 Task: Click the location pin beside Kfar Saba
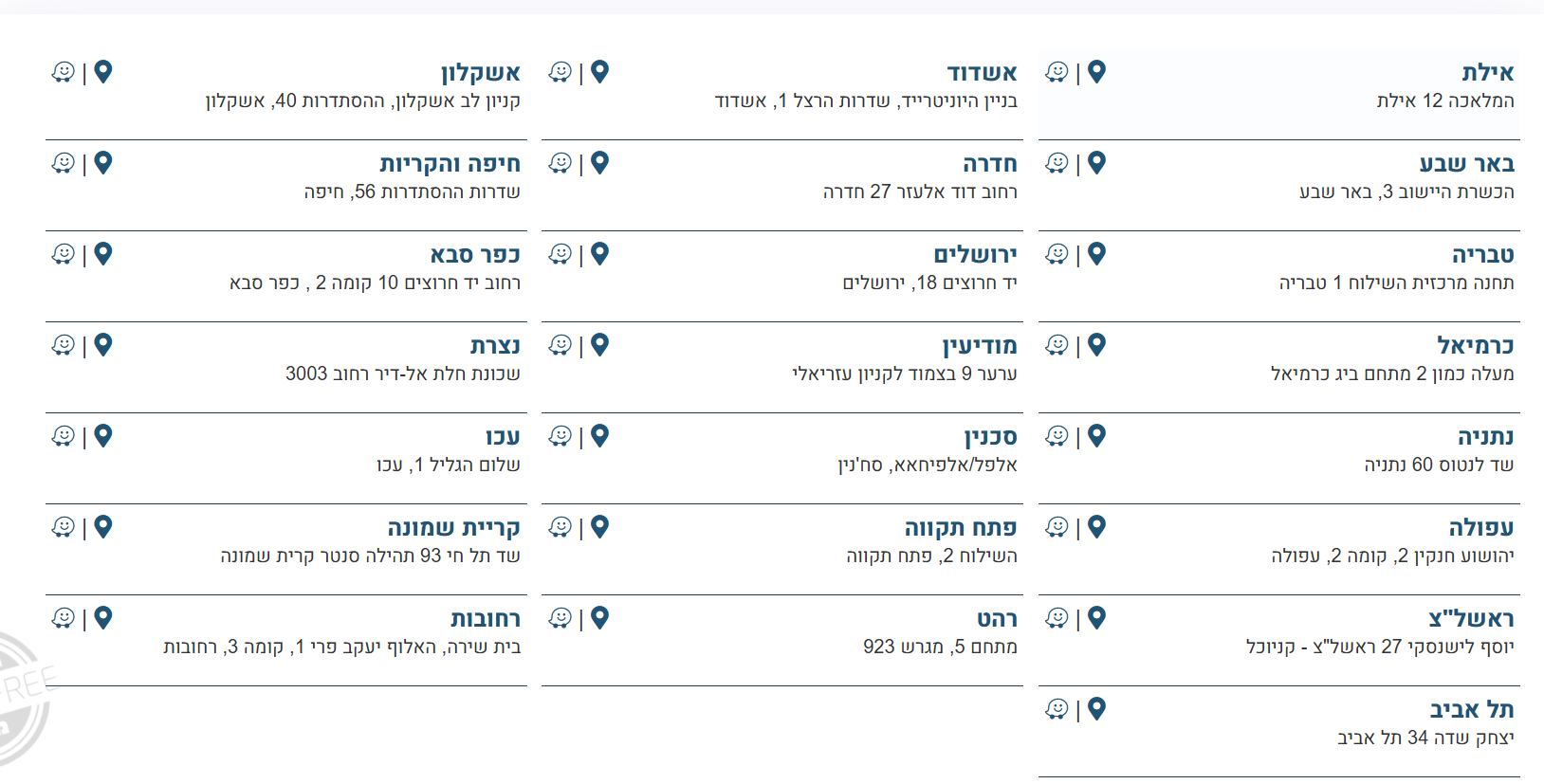pos(104,253)
